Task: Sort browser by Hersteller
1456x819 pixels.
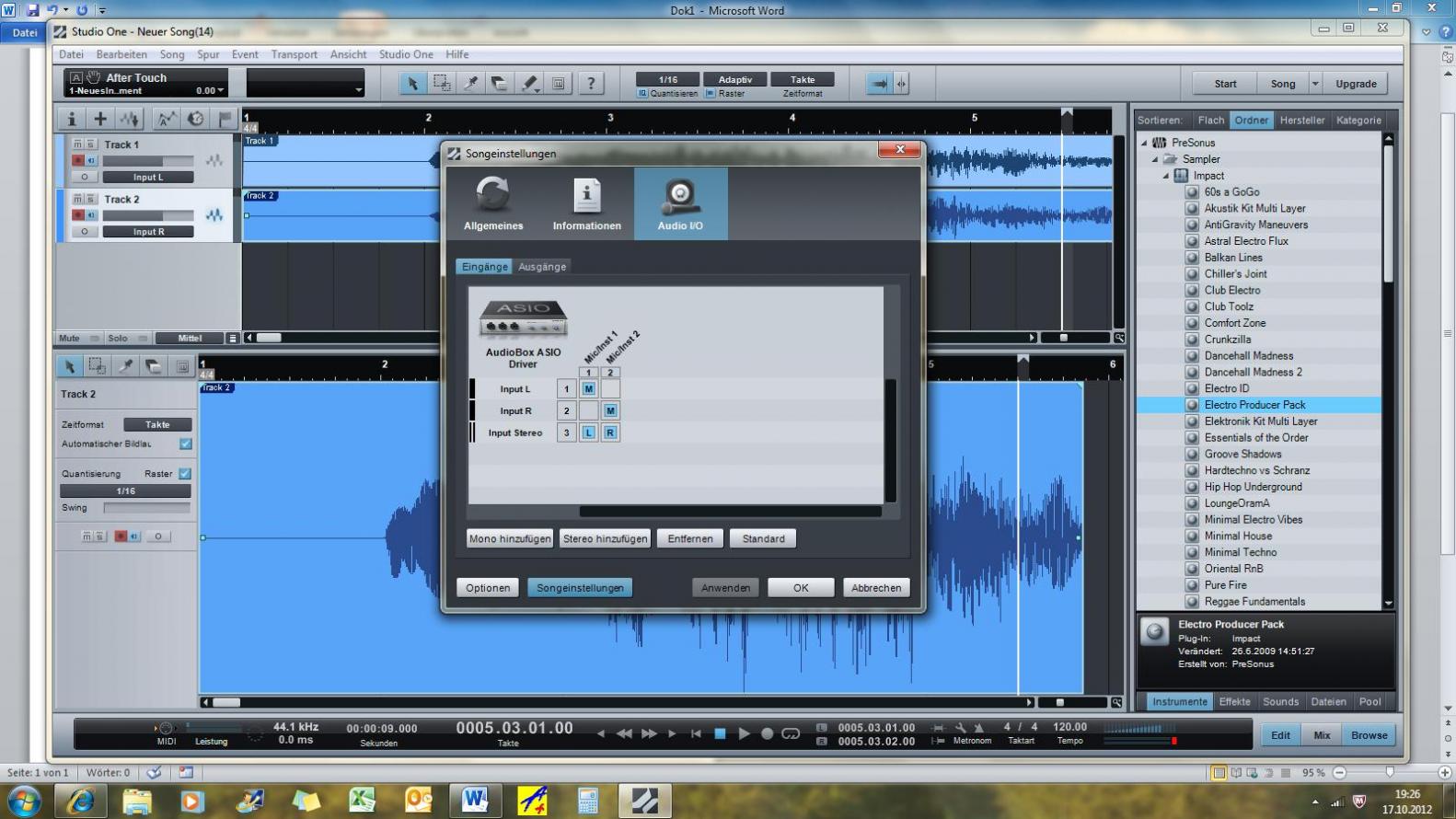Action: pos(1302,121)
